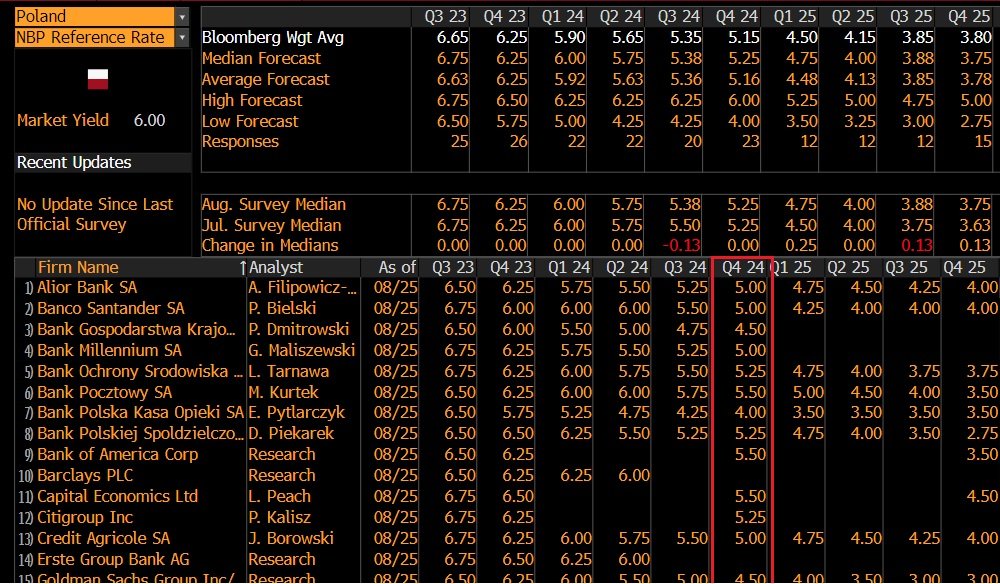This screenshot has height=584, width=1000.
Task: Click the As of column header
Action: (x=397, y=267)
